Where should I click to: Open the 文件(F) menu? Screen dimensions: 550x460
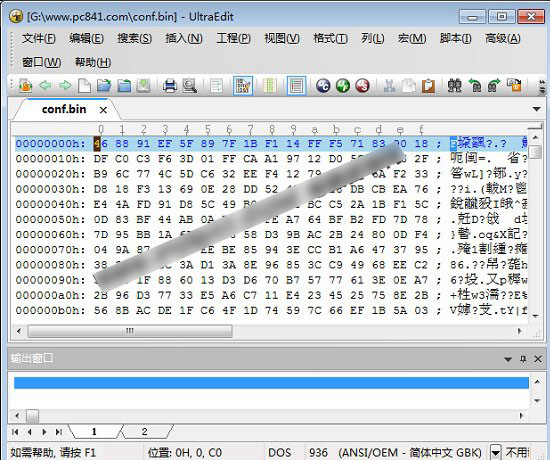(39, 38)
